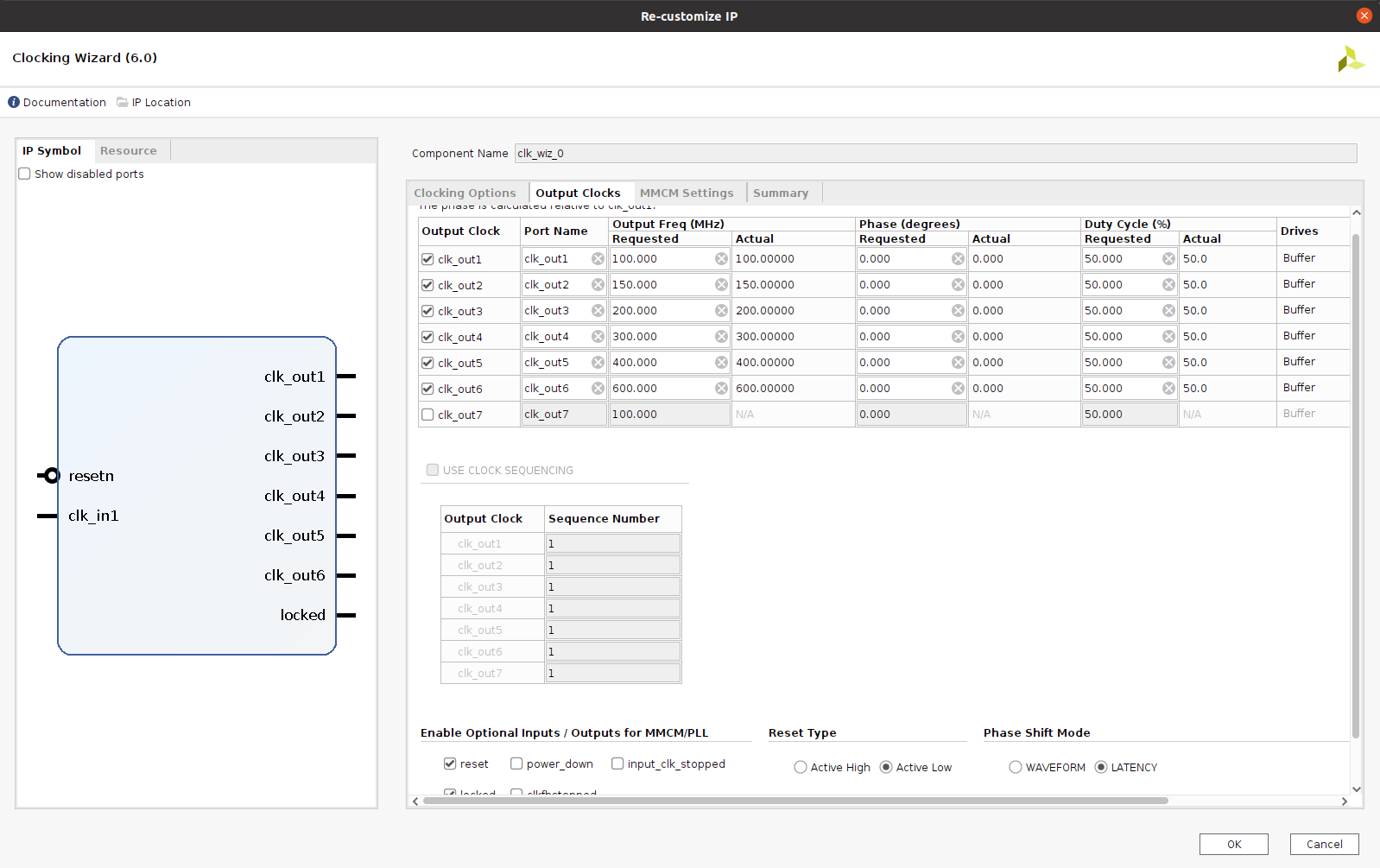Select WAVEFORM phase shift mode
Image resolution: width=1380 pixels, height=868 pixels.
click(1016, 767)
